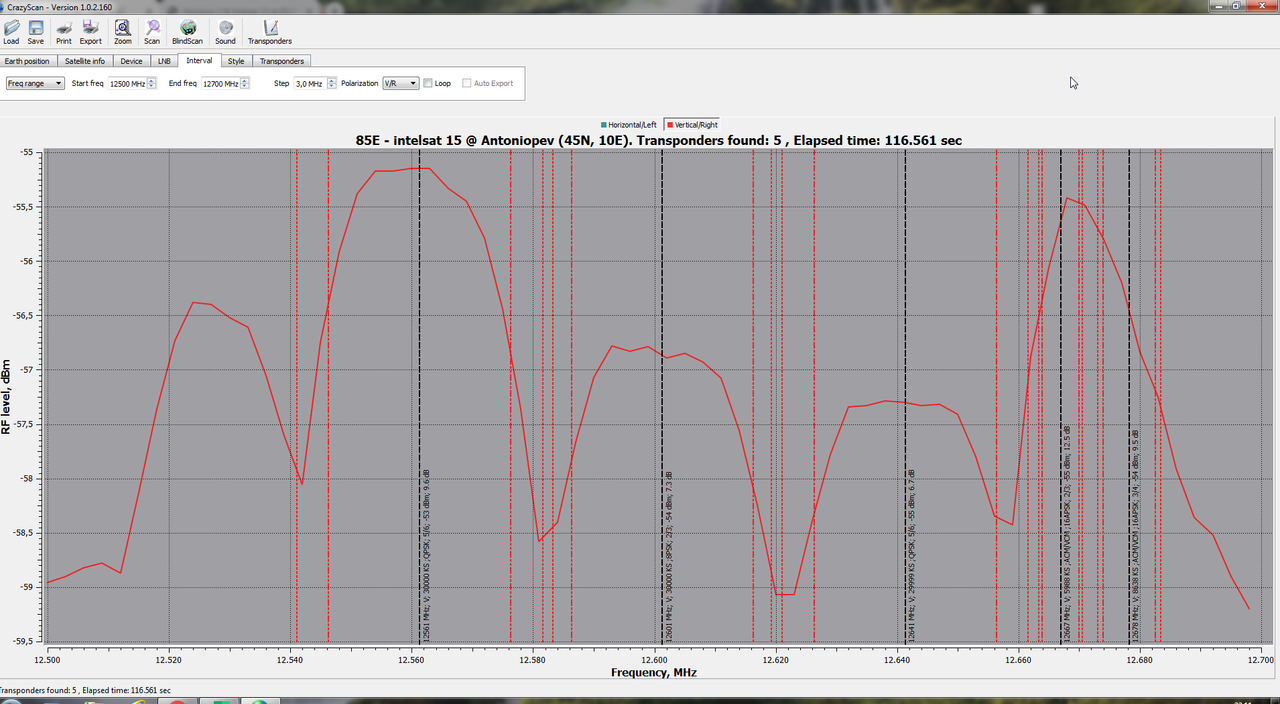Image resolution: width=1280 pixels, height=704 pixels.
Task: Adjust the Start freq spinner arrows
Action: (x=152, y=84)
